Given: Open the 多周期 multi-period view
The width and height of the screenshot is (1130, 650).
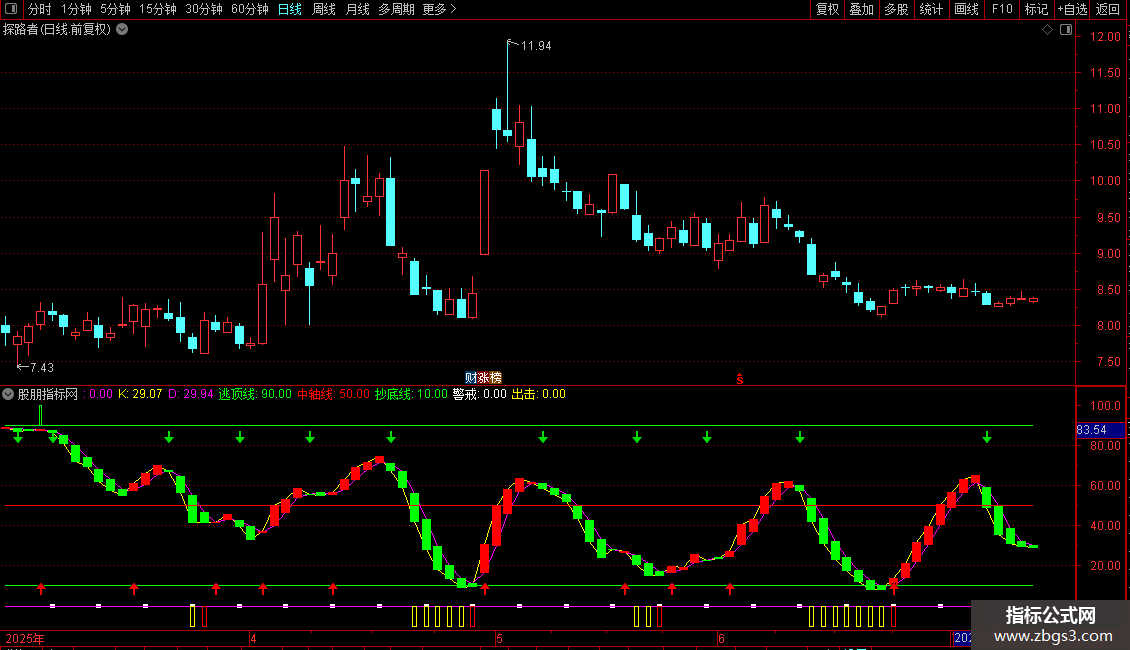Looking at the screenshot, I should [x=396, y=9].
